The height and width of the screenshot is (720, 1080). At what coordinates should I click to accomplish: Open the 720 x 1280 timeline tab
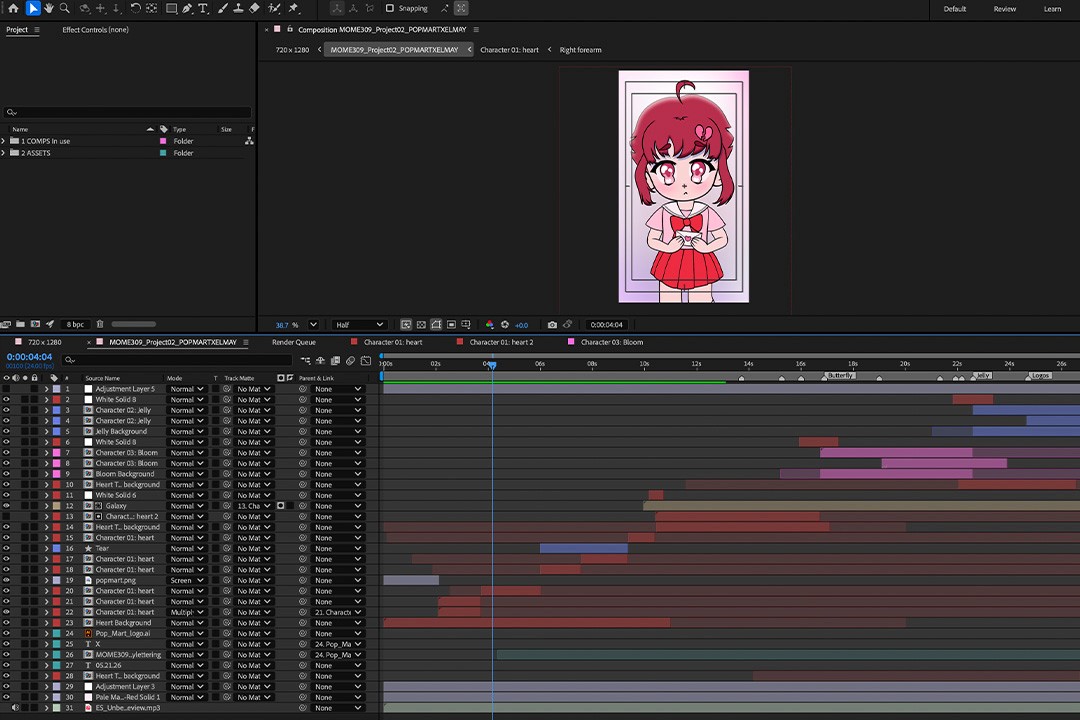44,342
